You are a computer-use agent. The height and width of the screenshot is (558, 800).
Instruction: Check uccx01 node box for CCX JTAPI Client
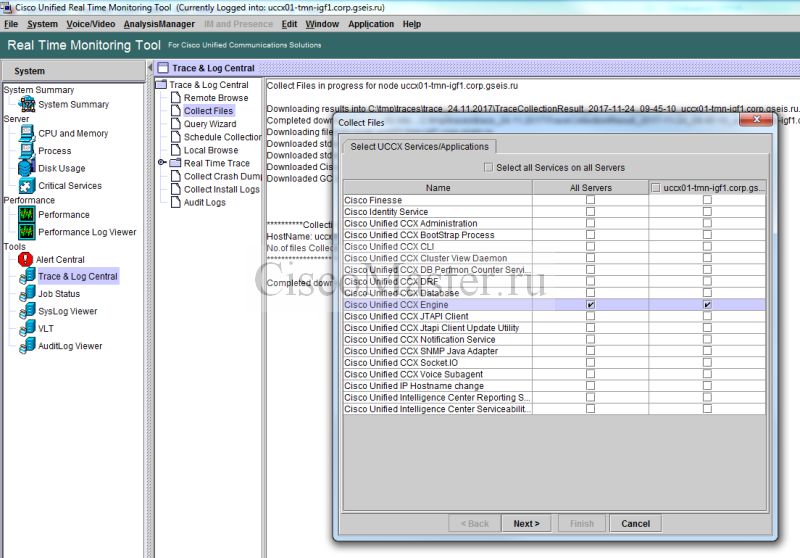[x=707, y=316]
